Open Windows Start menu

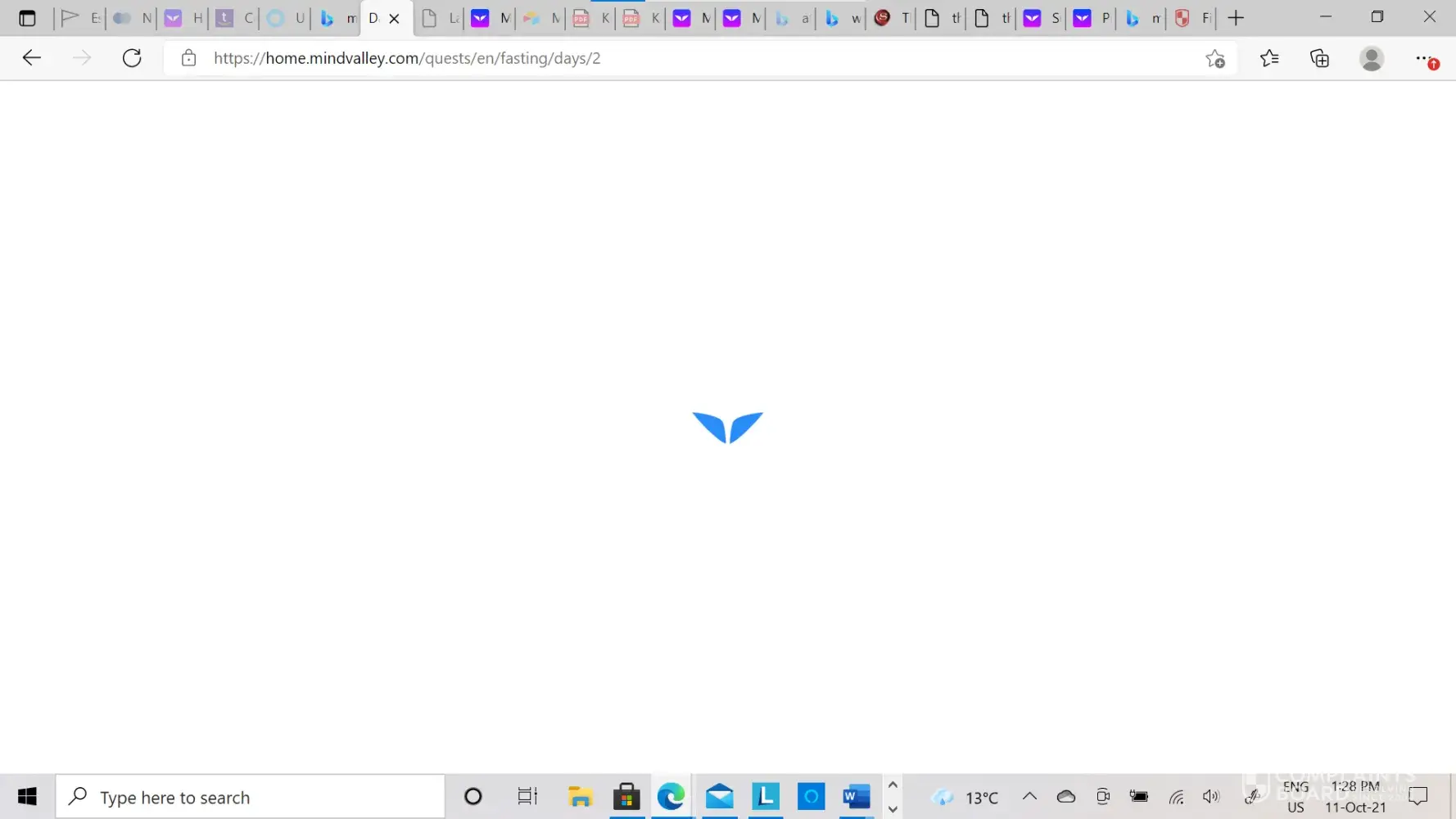[x=27, y=796]
